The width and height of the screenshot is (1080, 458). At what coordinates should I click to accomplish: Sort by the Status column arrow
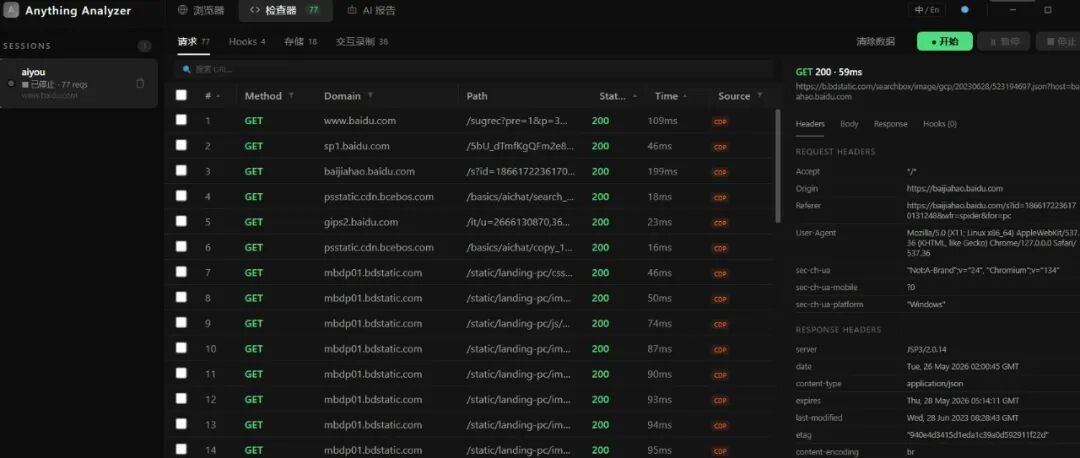pos(634,96)
